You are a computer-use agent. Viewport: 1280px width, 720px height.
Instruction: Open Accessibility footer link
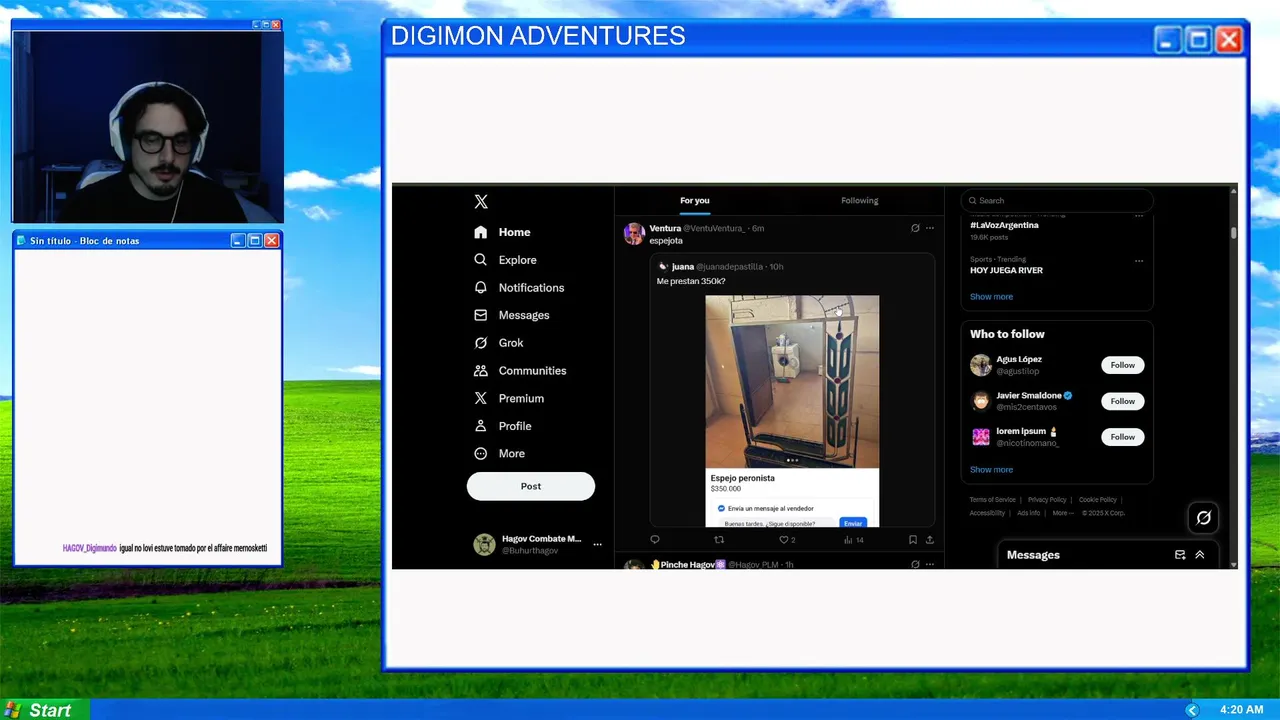click(987, 513)
